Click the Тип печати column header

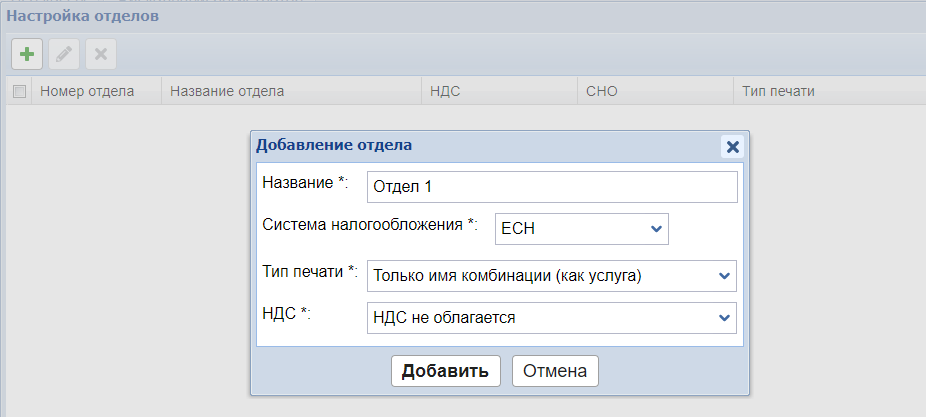(778, 91)
